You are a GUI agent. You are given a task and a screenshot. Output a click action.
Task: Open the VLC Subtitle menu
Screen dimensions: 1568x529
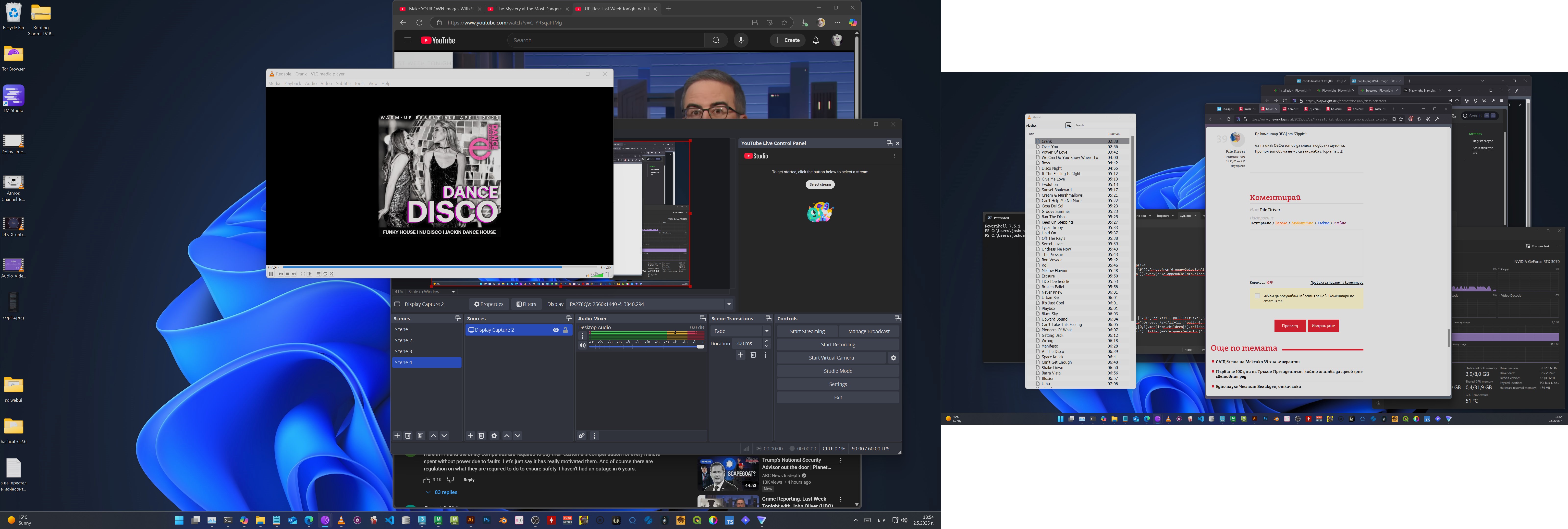343,84
